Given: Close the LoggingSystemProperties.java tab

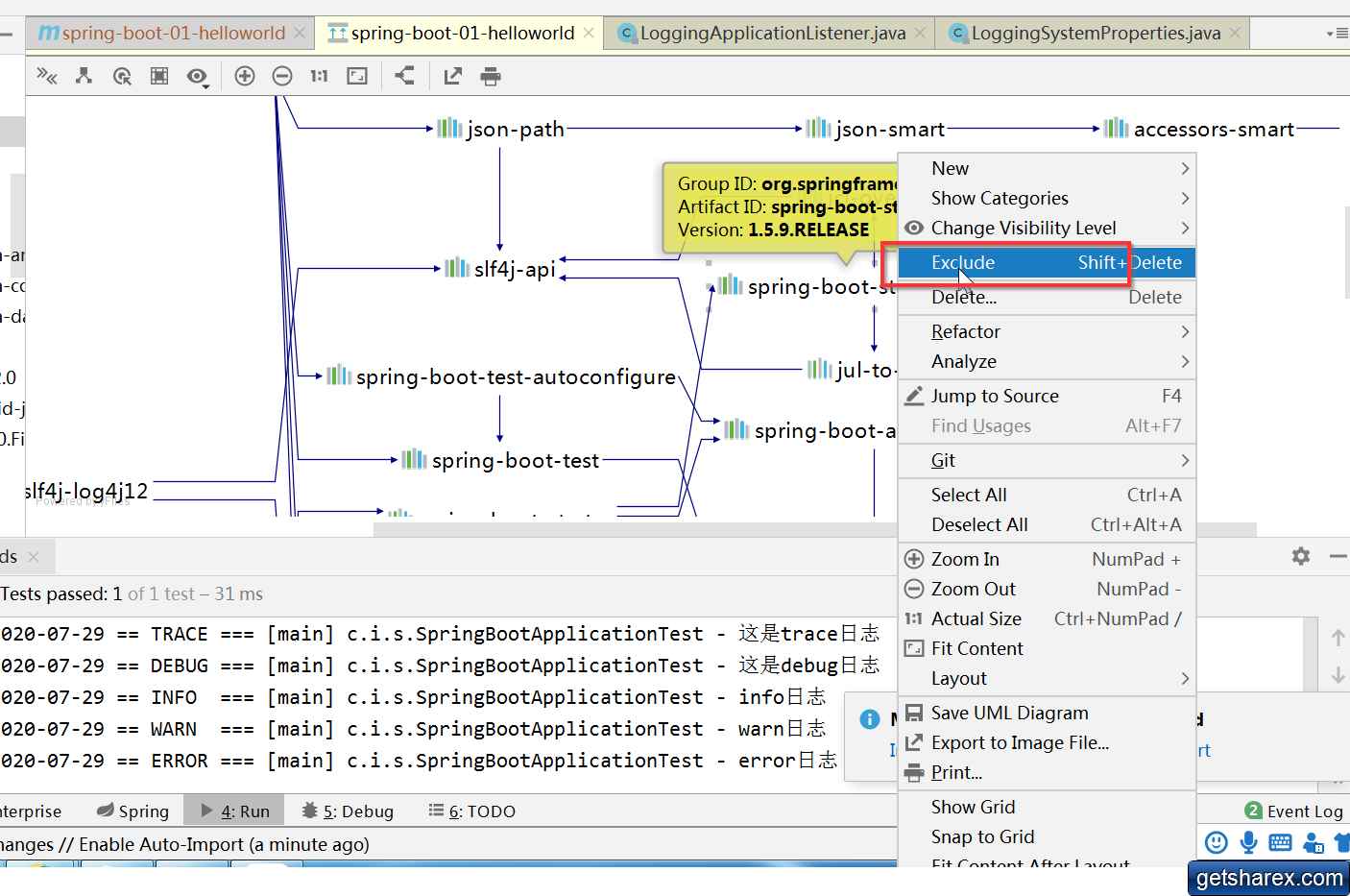Looking at the screenshot, I should click(x=1235, y=33).
